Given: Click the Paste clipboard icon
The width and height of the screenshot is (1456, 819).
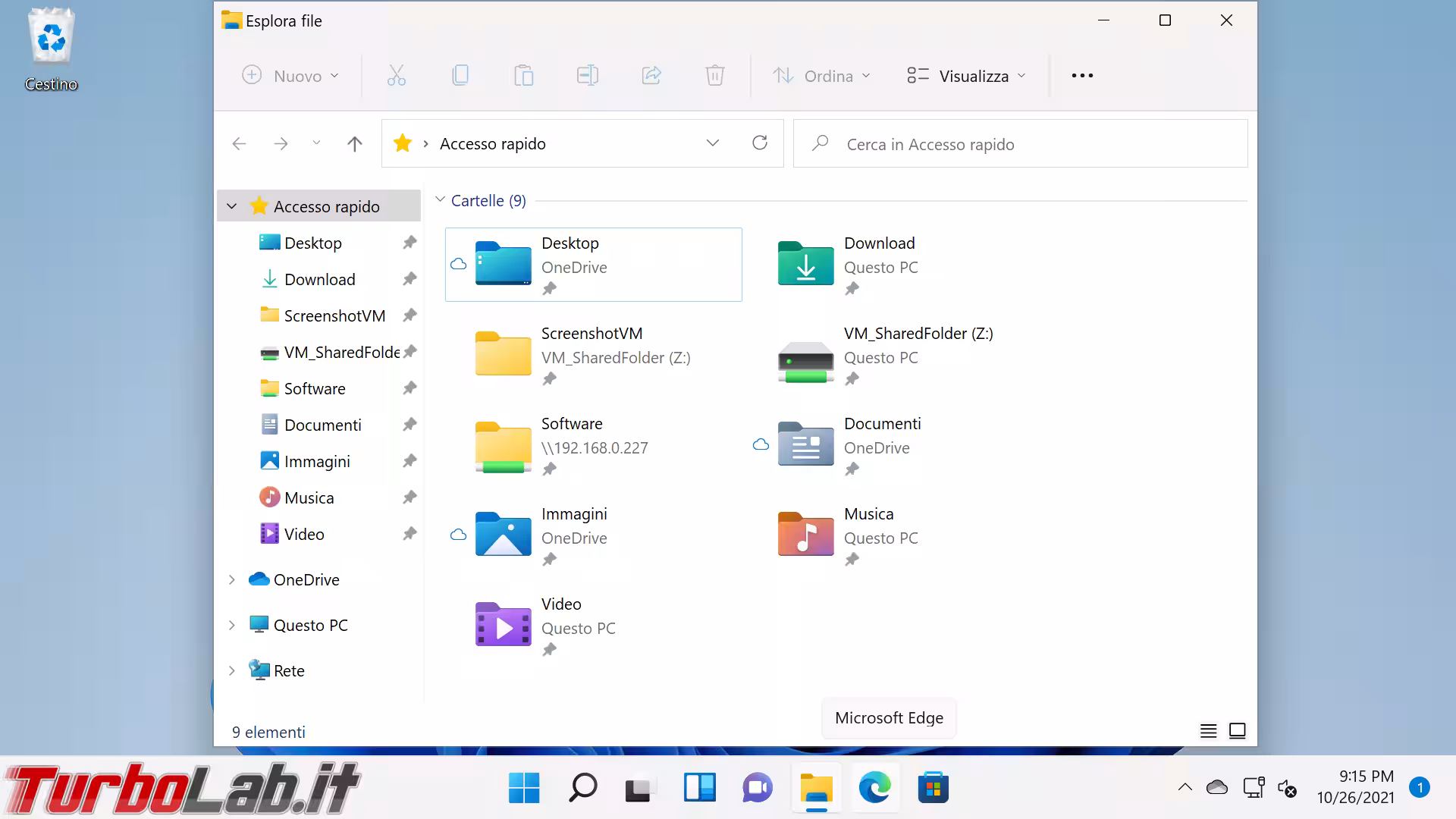Looking at the screenshot, I should point(523,76).
